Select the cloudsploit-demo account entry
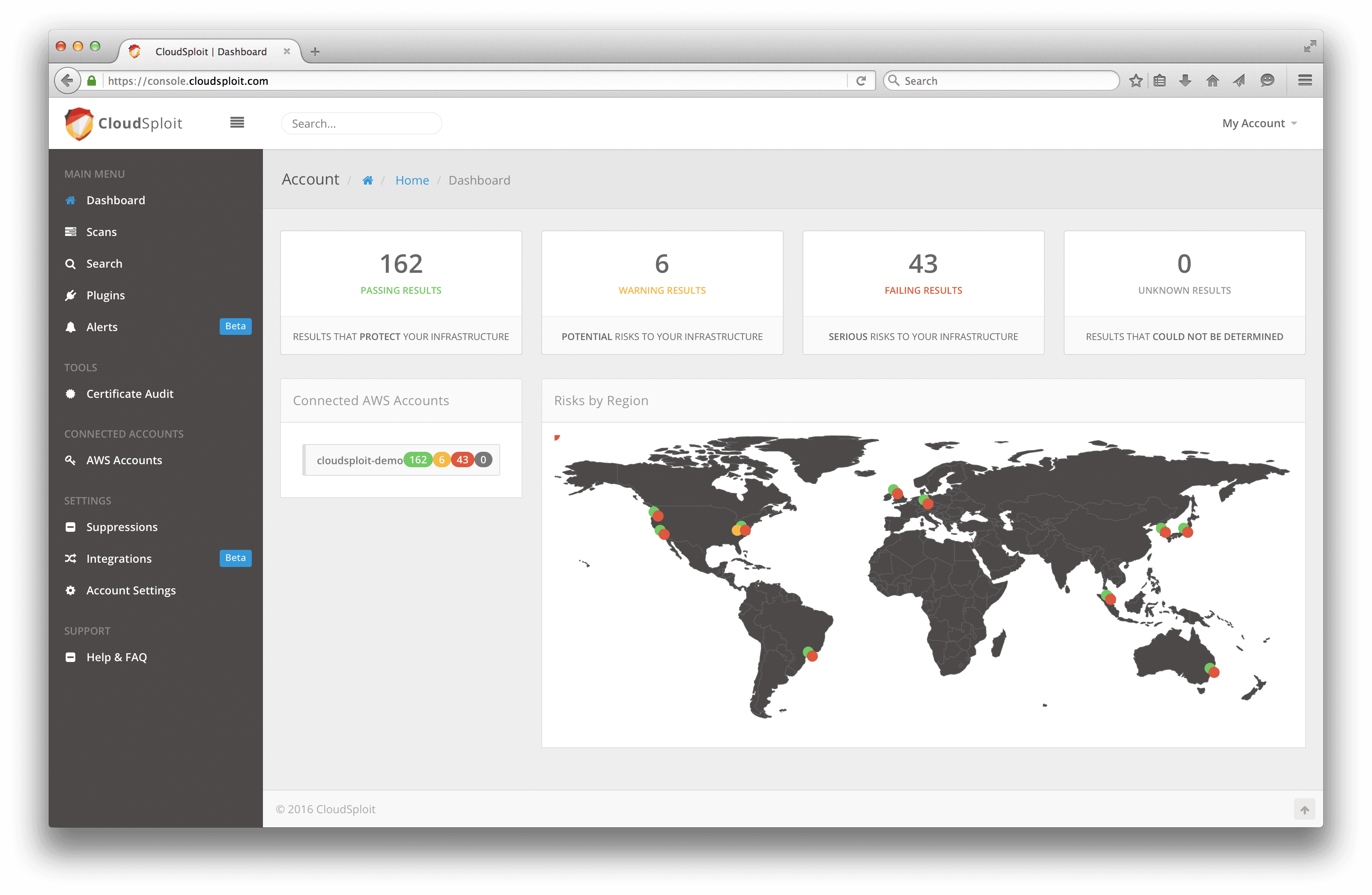Viewport: 1372px width, 895px height. click(359, 460)
